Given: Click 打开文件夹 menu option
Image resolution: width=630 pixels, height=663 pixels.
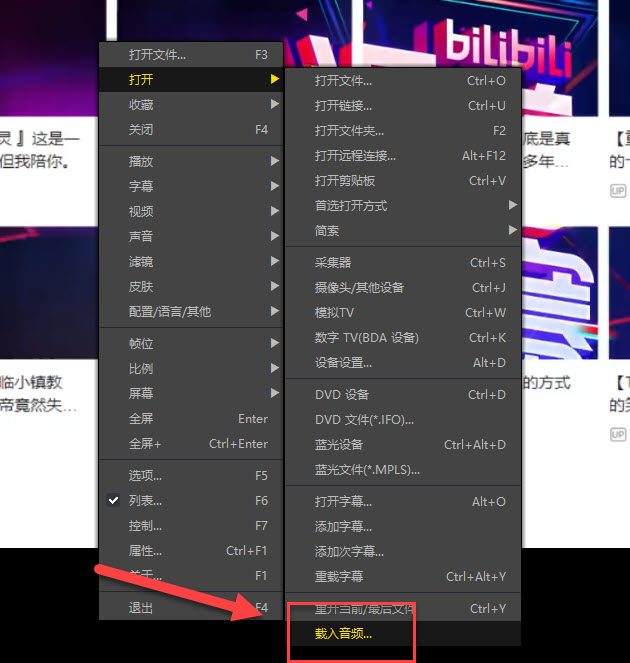Looking at the screenshot, I should [x=349, y=131].
